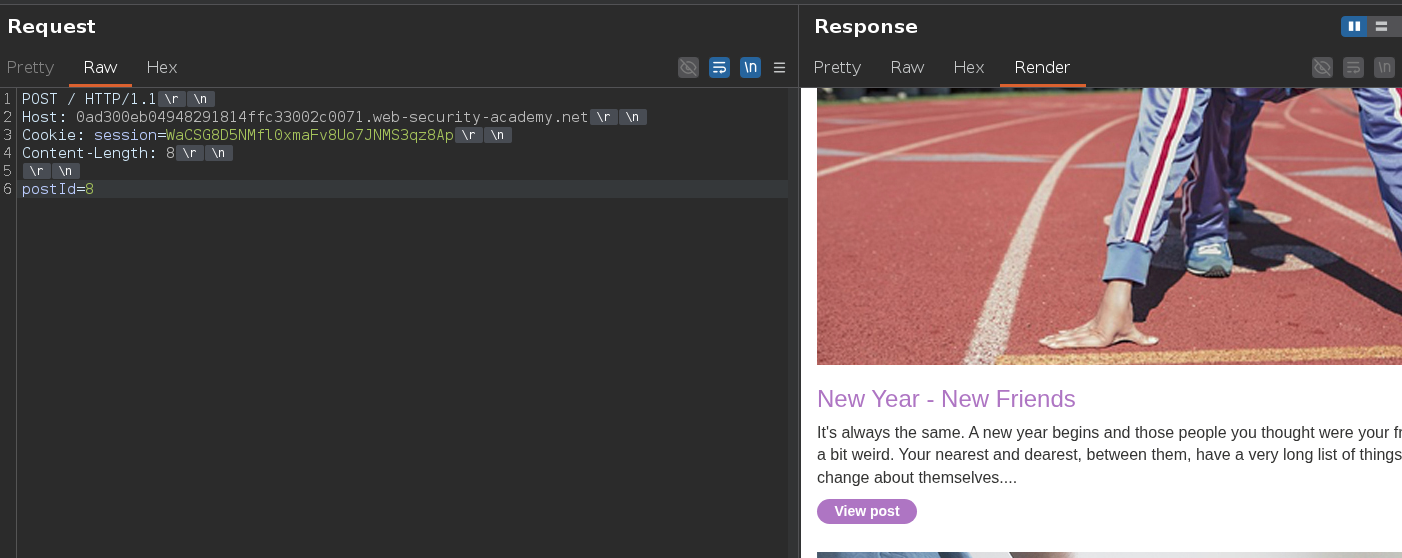Click the POST / HTTP/1.1 request line

click(89, 99)
